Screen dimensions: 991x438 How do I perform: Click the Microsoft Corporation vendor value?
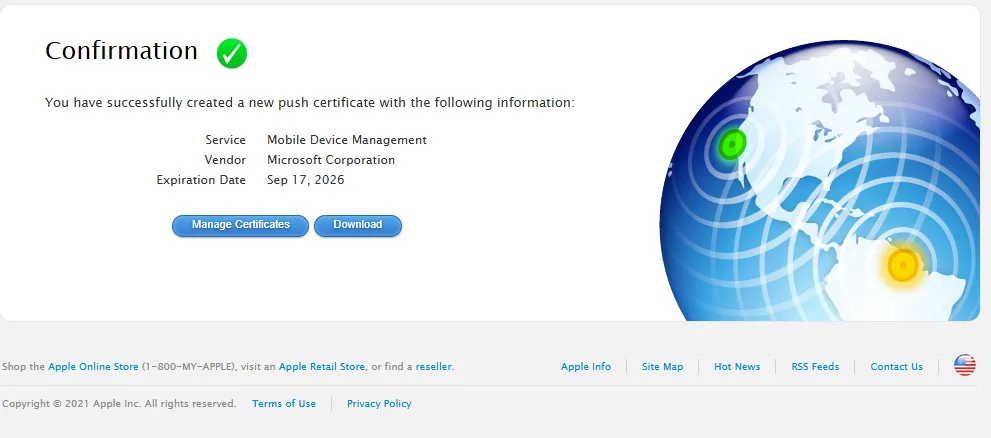pyautogui.click(x=331, y=160)
